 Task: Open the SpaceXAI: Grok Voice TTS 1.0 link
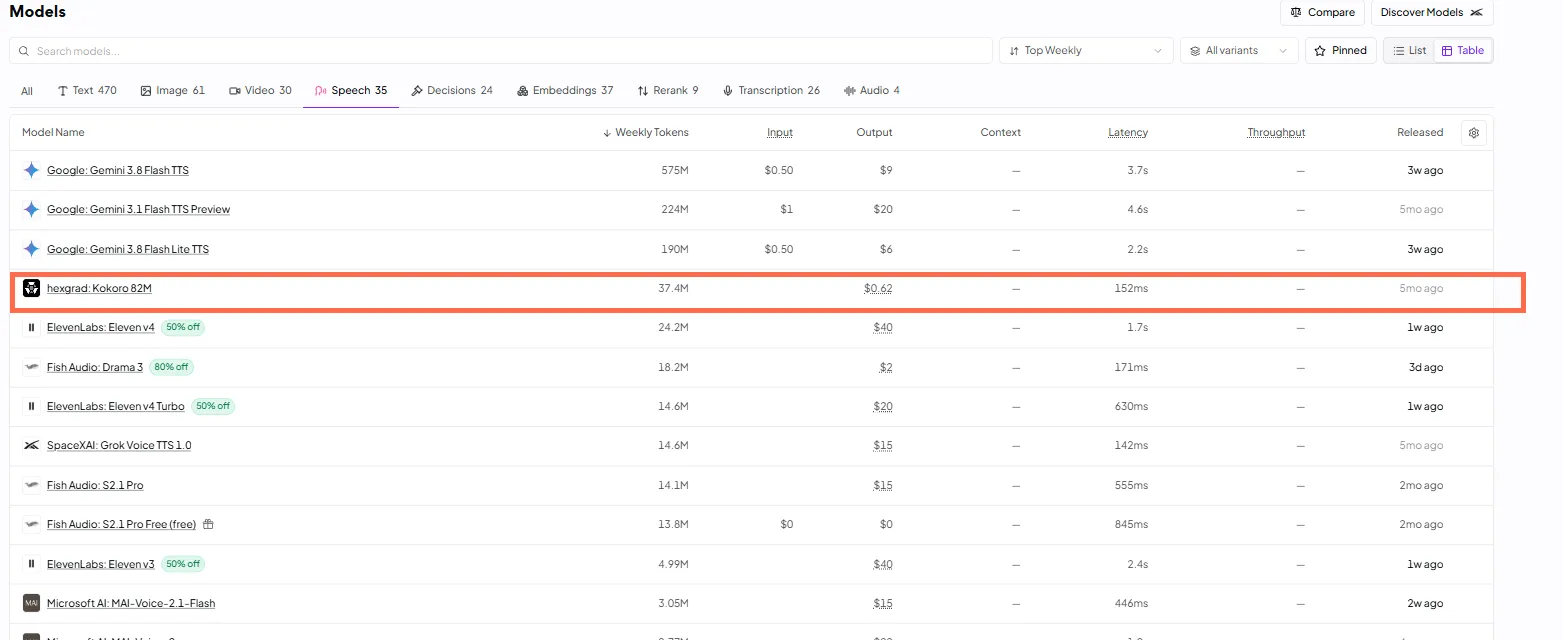[x=119, y=445]
